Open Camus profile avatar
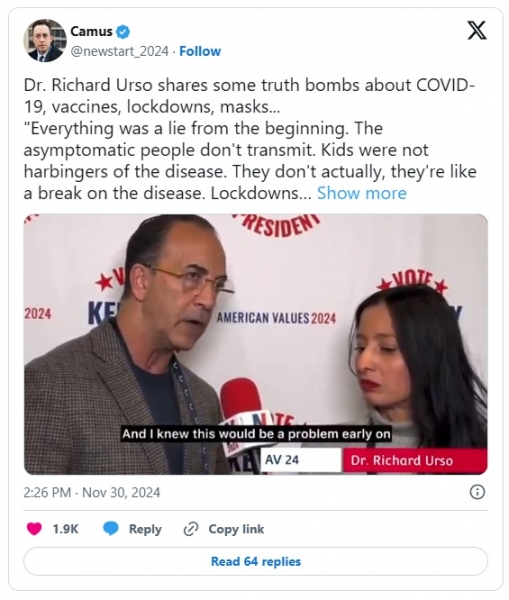Screen dimensions: 509x600 tap(45, 41)
